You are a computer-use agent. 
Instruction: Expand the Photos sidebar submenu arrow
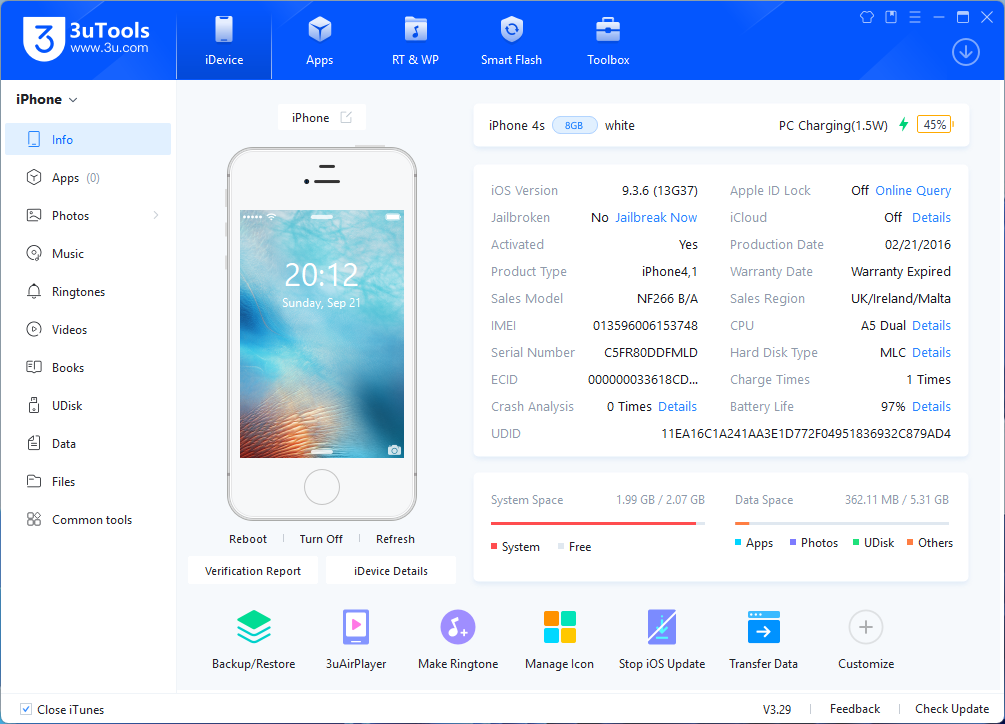point(156,216)
